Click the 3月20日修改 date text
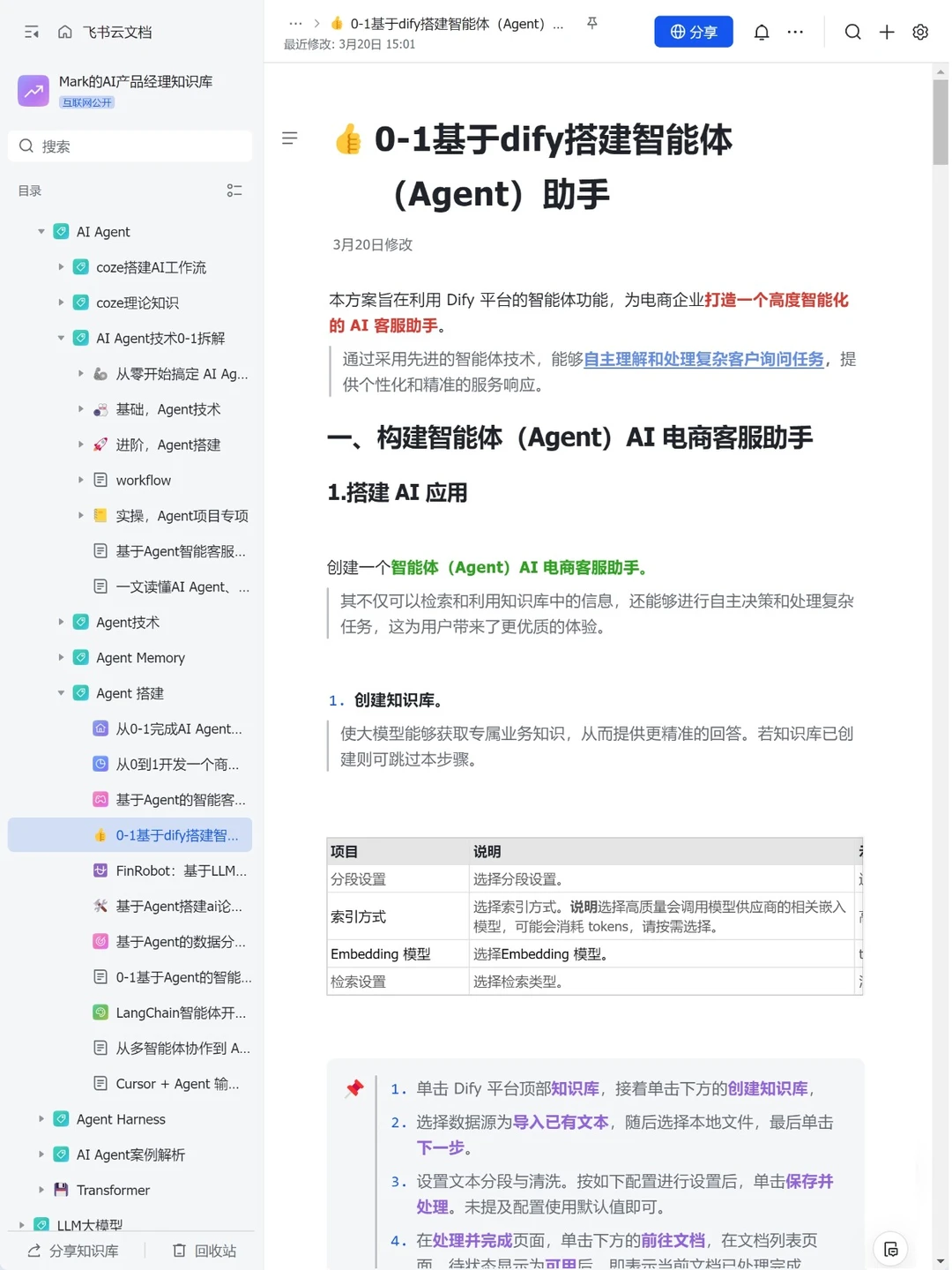Screen dimensions: 952x1270 (372, 244)
